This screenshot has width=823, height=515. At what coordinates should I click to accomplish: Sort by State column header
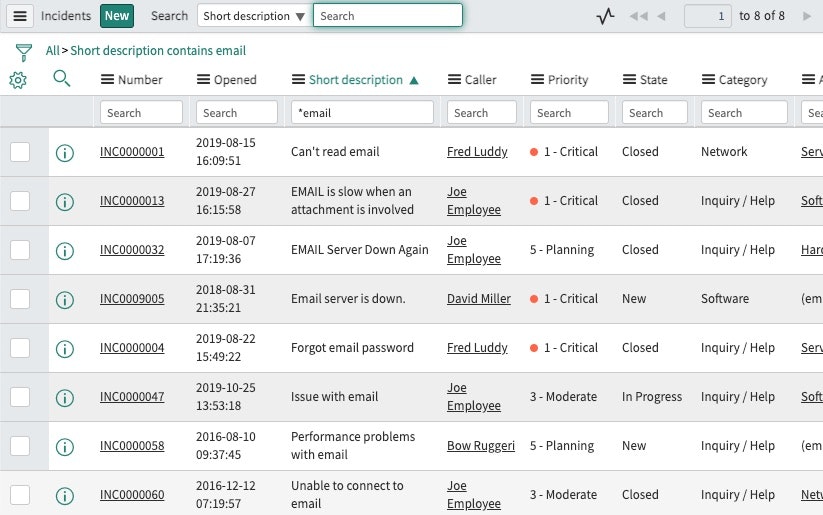(653, 80)
